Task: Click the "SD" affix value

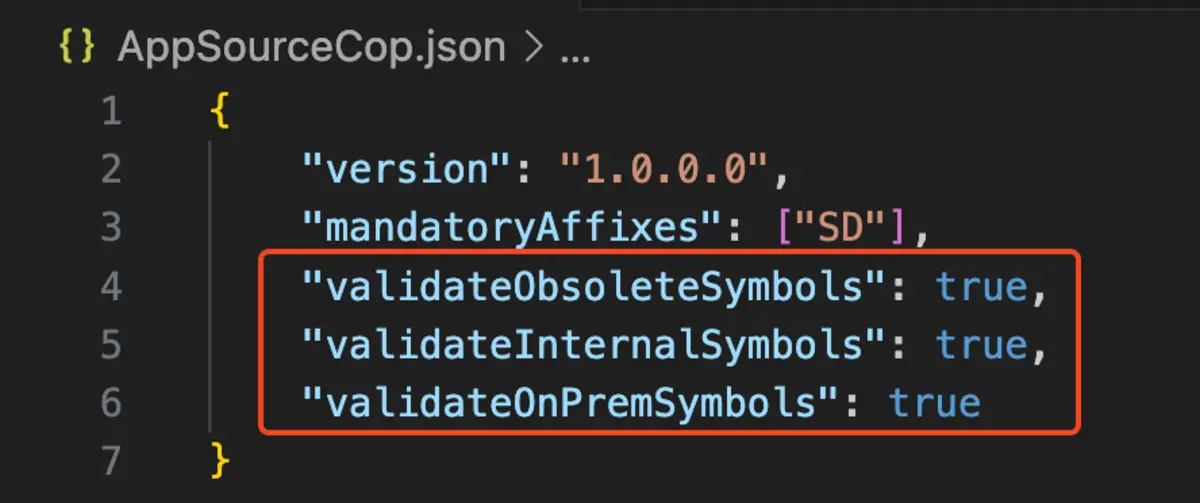Action: click(x=838, y=228)
